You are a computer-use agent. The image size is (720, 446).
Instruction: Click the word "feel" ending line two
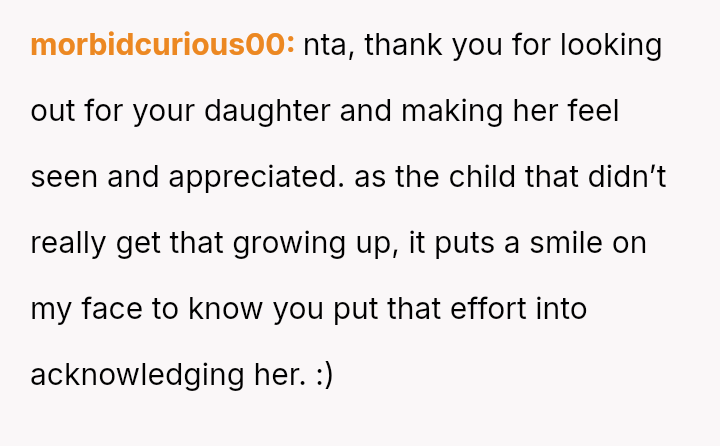click(593, 111)
